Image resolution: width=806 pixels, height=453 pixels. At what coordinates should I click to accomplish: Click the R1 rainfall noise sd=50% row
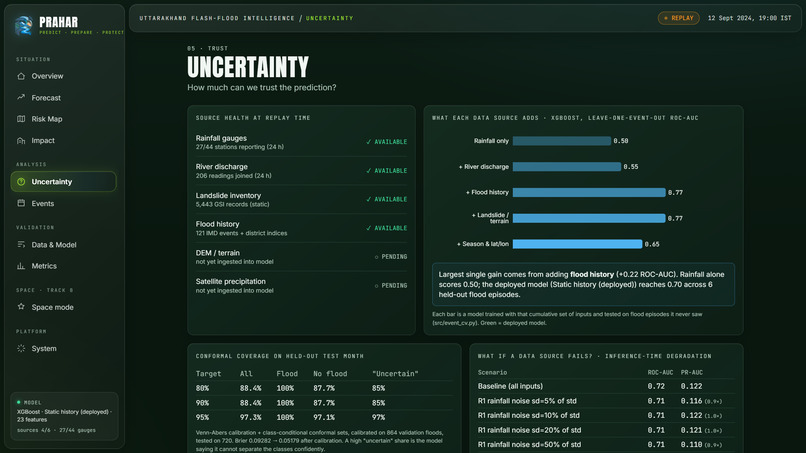pos(606,444)
